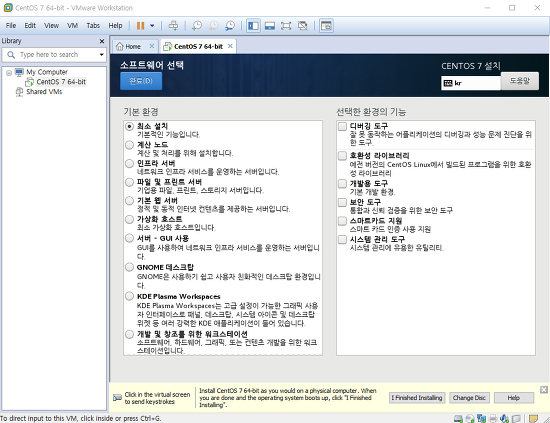The width and height of the screenshot is (550, 423).
Task: Click the hard disk status bar icon
Action: (x=458, y=418)
